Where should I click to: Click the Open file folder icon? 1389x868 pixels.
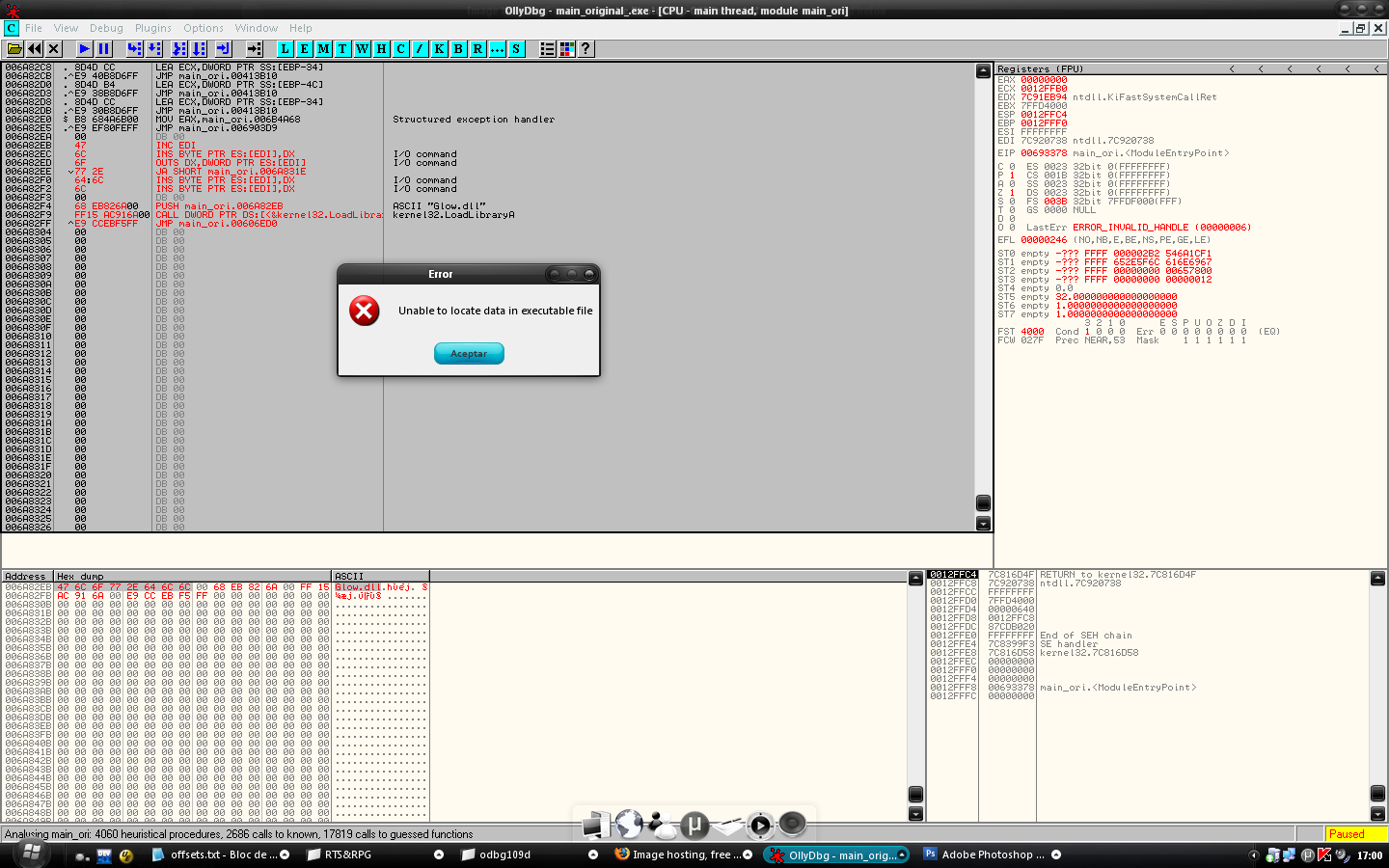click(14, 48)
